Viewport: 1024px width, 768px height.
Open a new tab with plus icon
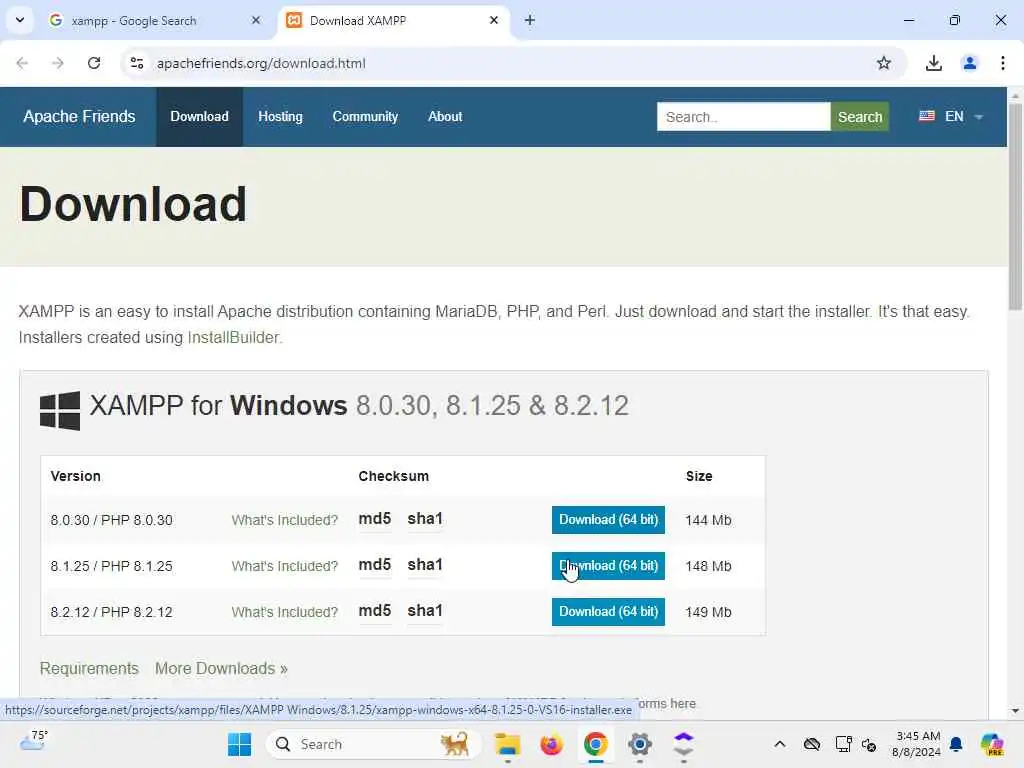pos(530,20)
